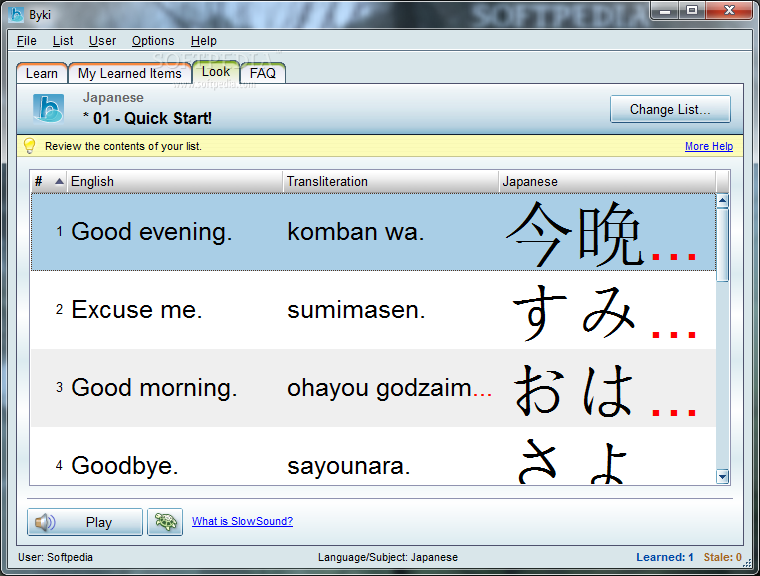Image resolution: width=760 pixels, height=576 pixels.
Task: Click the list scrollbar up arrow
Action: point(723,201)
